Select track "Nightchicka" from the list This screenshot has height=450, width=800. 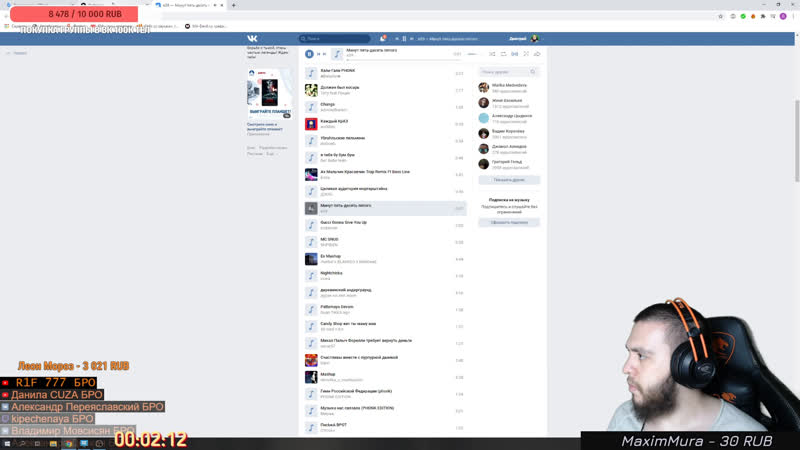(331, 273)
